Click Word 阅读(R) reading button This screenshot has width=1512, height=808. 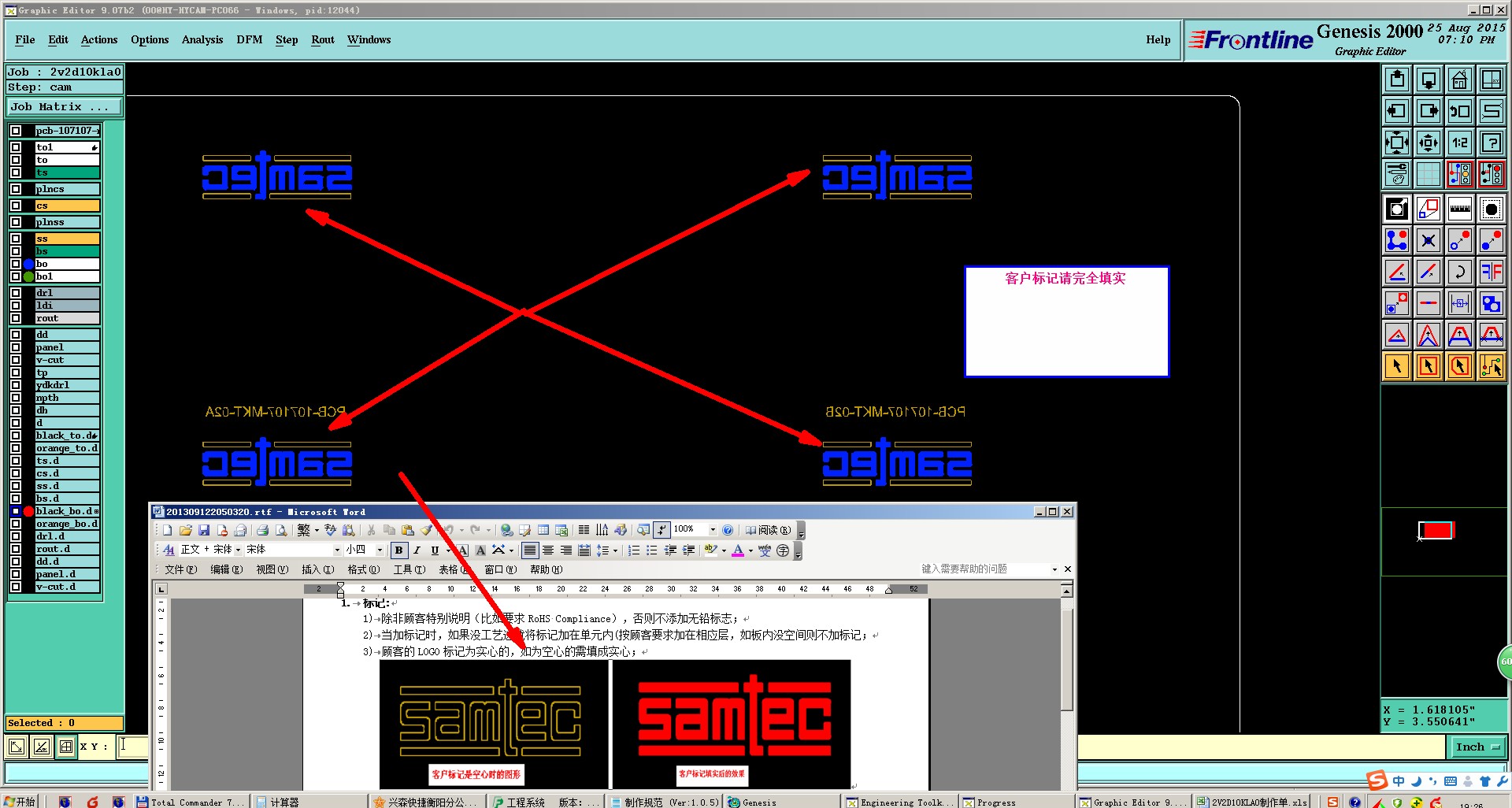(x=769, y=530)
